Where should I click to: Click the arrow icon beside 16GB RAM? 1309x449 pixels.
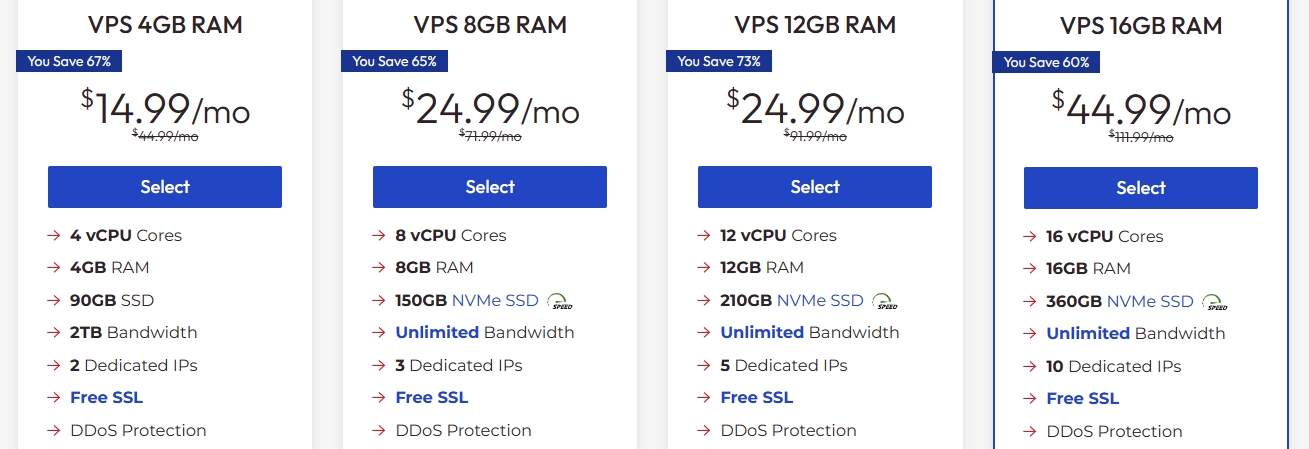point(1029,269)
